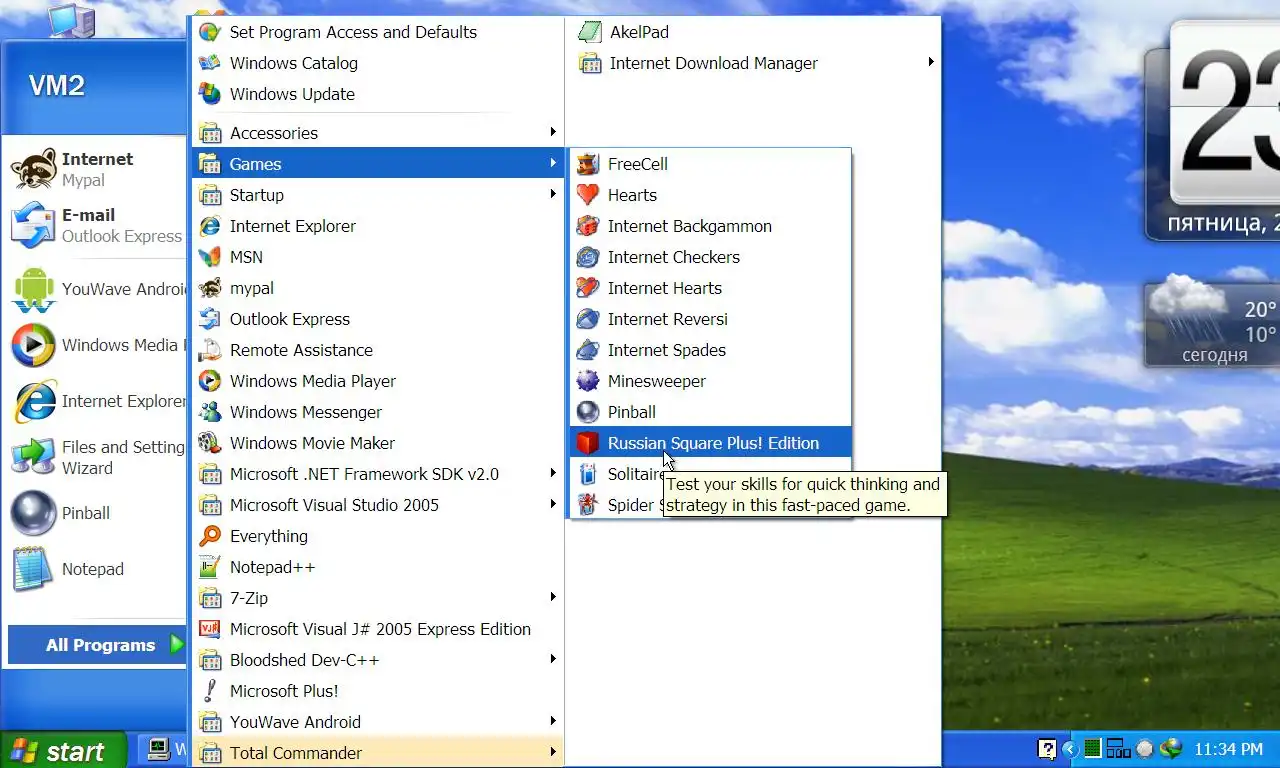Open Internet Explorer in left start panel
The height and width of the screenshot is (768, 1280).
(96, 401)
